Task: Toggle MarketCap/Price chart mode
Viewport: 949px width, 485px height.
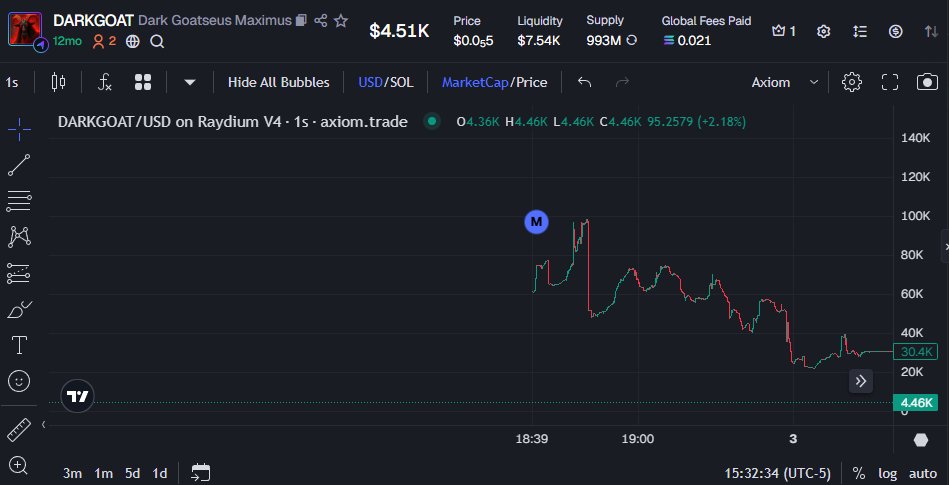Action: click(x=495, y=82)
